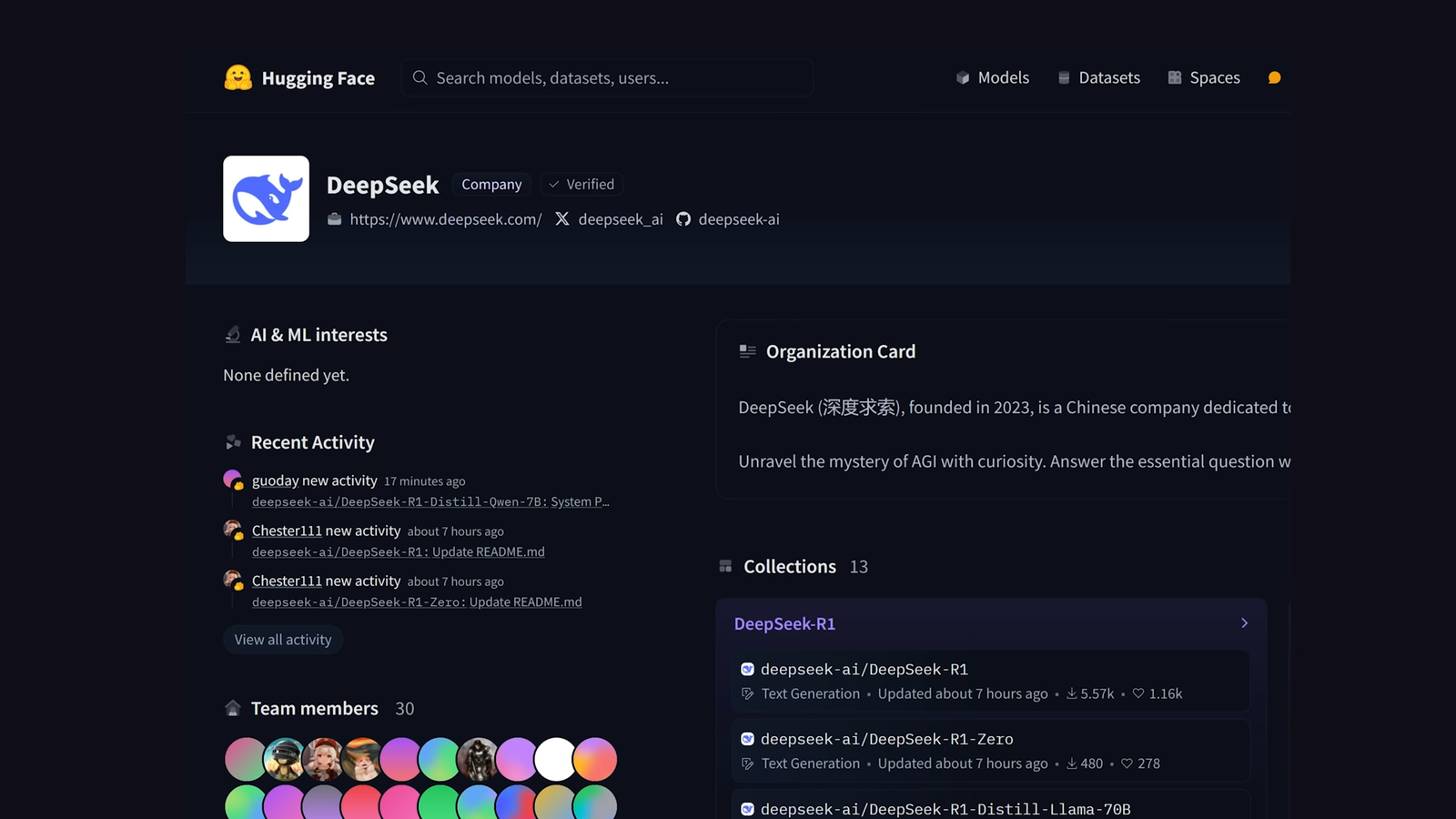Open deepseek-ai GitHub link

[739, 219]
